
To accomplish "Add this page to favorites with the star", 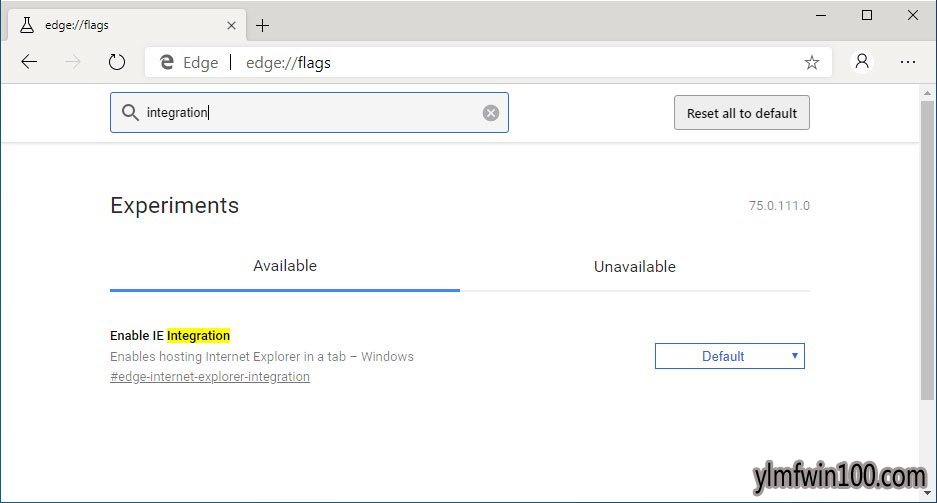I will 812,62.
